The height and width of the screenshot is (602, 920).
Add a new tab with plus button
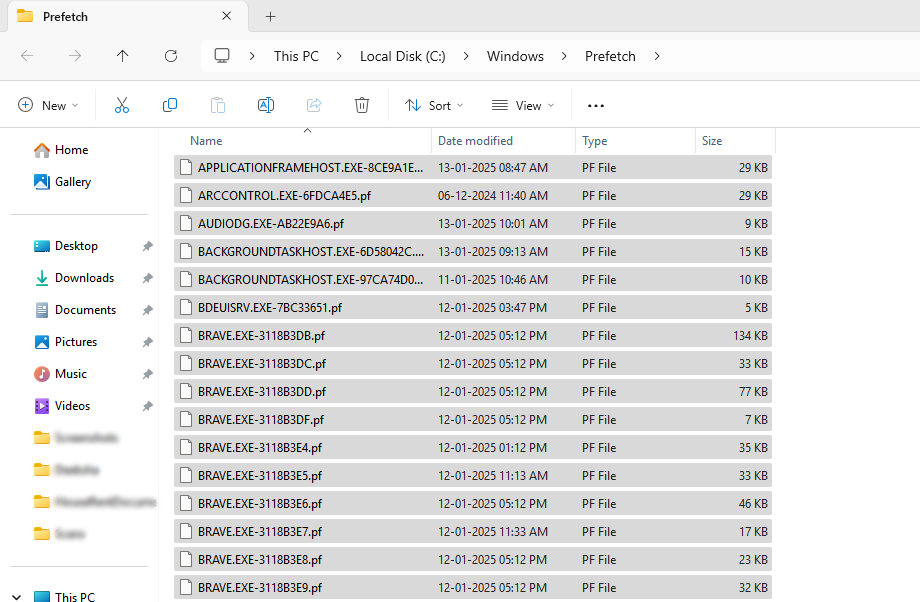click(270, 16)
